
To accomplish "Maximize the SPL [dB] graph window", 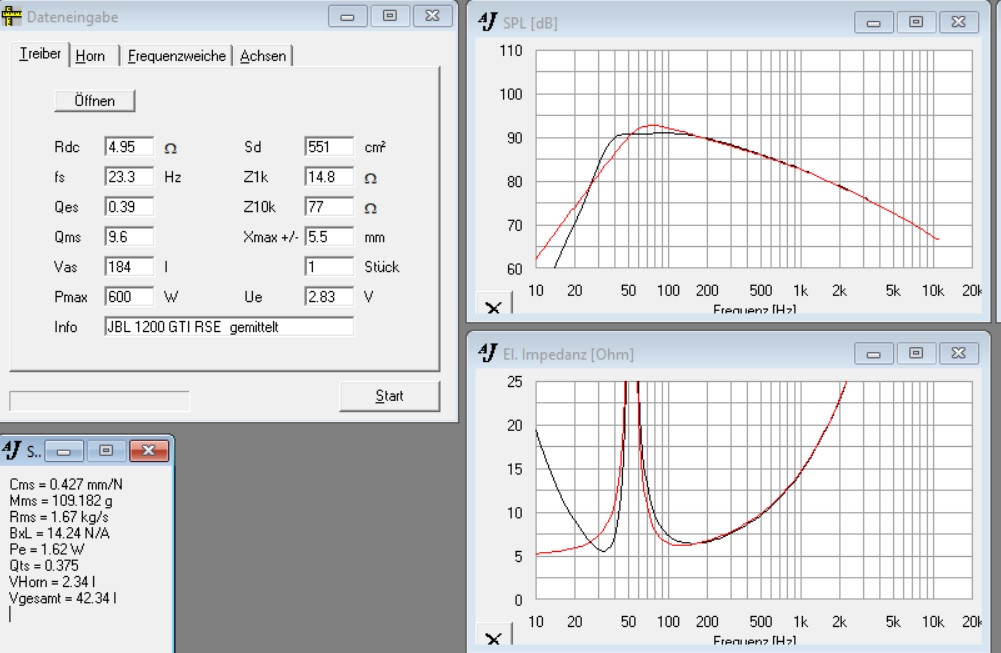I will click(x=915, y=21).
